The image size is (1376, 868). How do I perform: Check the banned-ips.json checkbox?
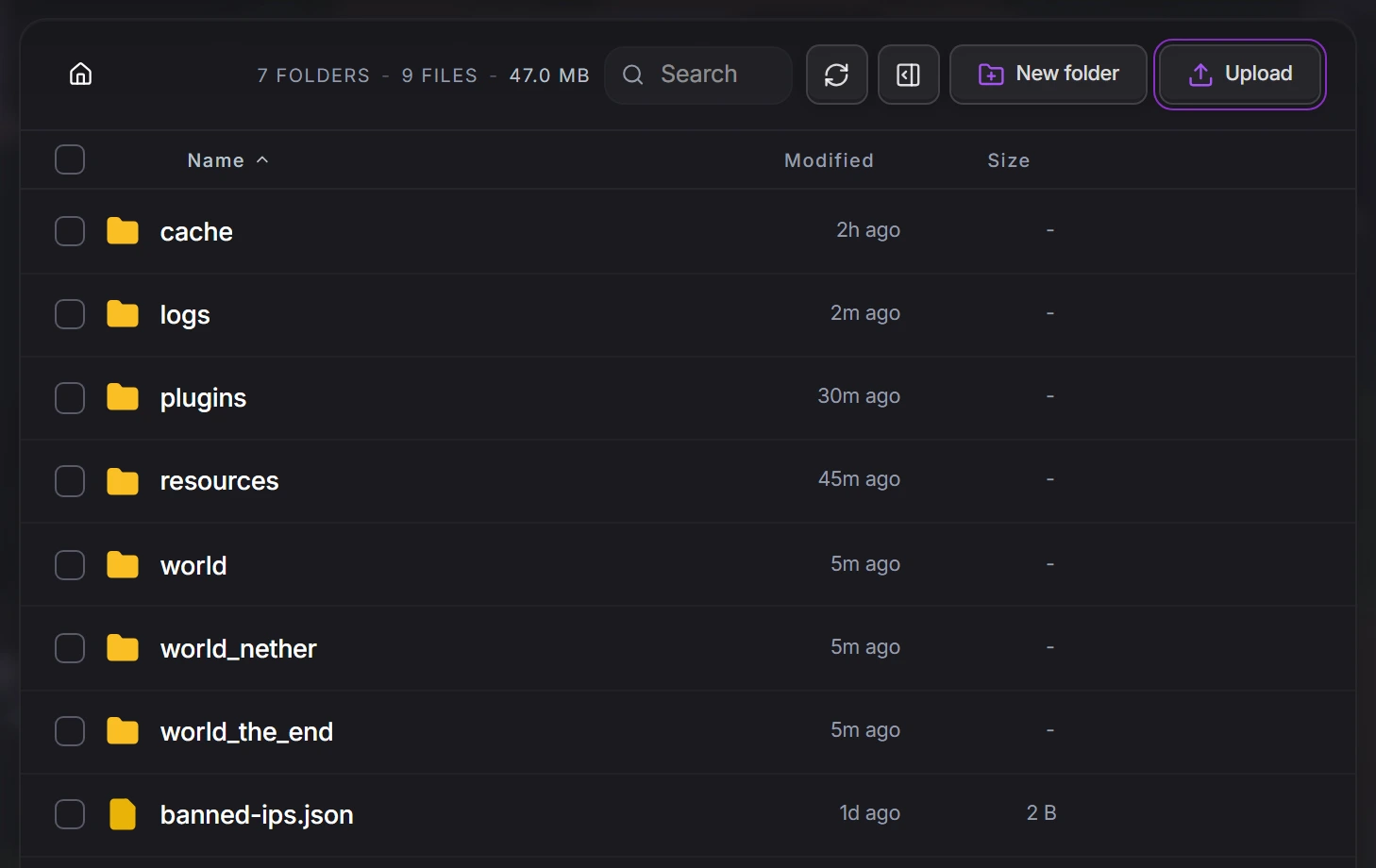[70, 814]
